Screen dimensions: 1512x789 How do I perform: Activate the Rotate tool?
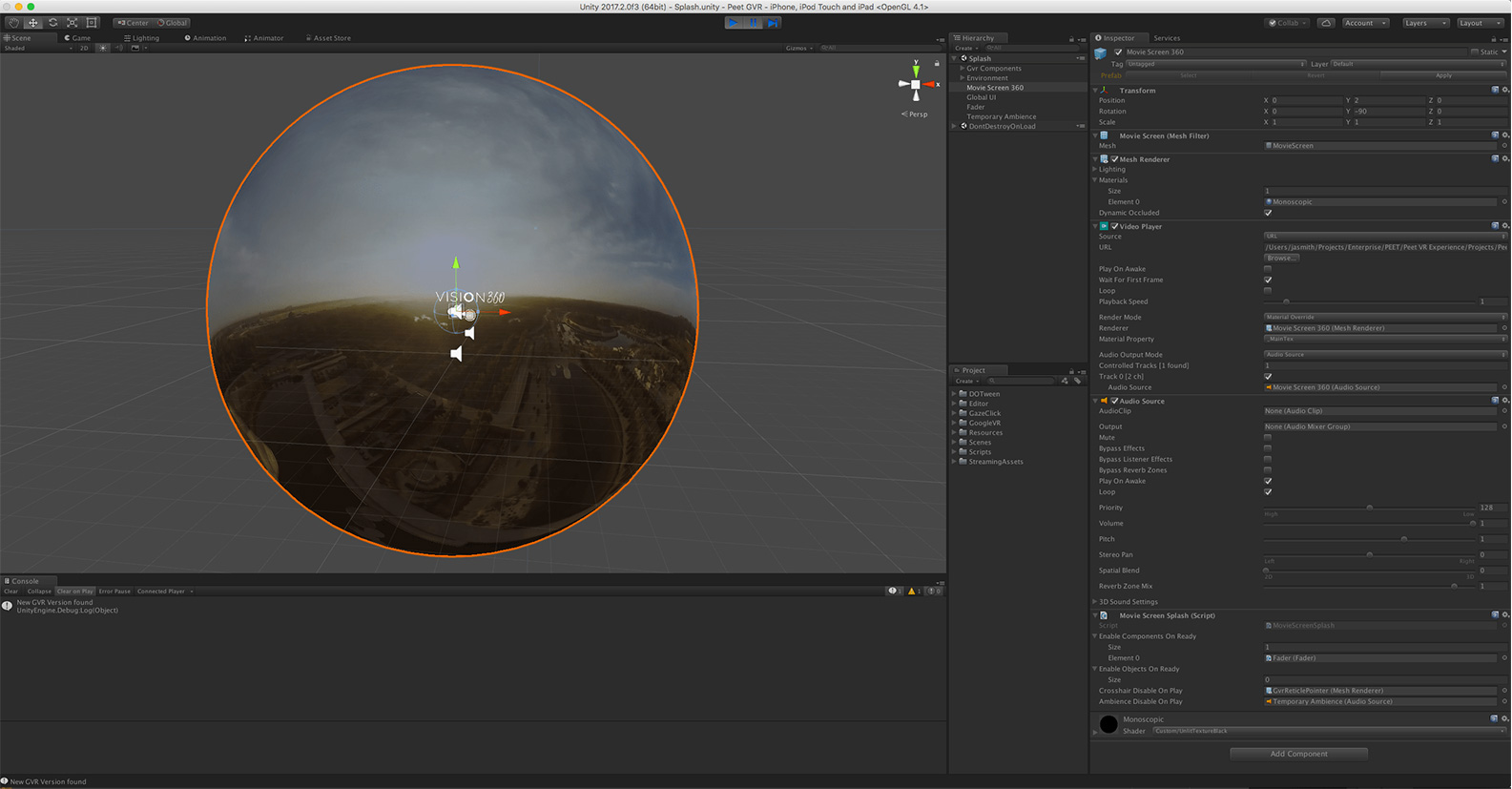click(52, 23)
